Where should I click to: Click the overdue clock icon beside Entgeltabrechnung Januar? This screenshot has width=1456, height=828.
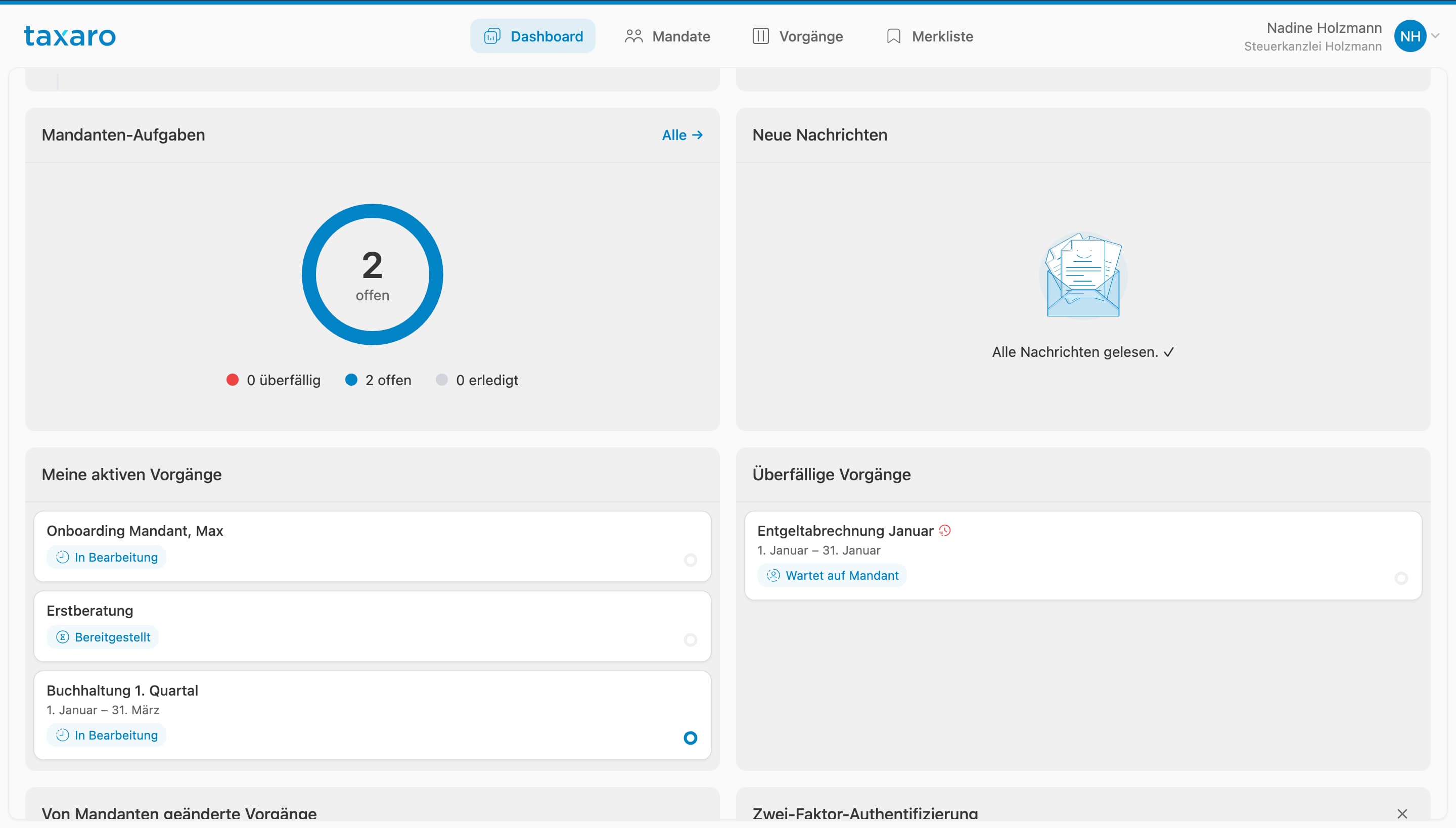coord(945,531)
